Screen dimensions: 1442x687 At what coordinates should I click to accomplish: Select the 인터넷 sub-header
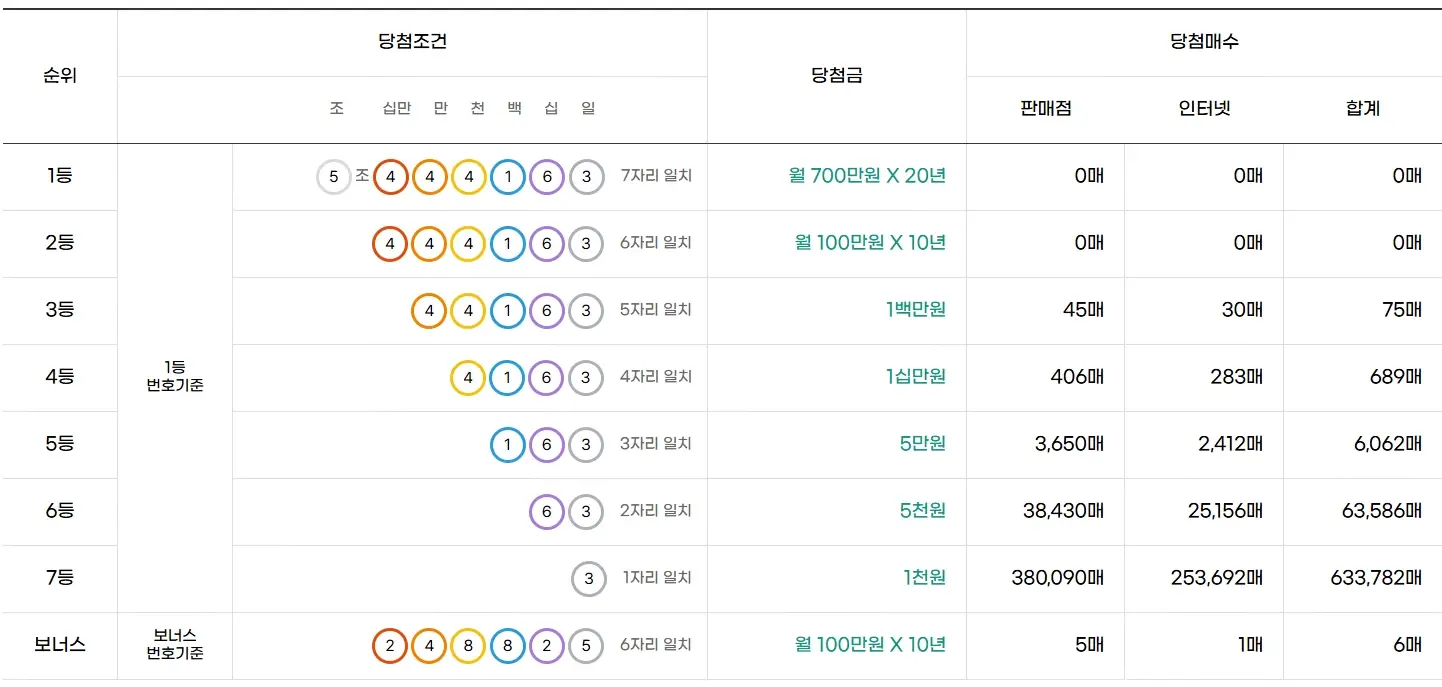click(1204, 109)
